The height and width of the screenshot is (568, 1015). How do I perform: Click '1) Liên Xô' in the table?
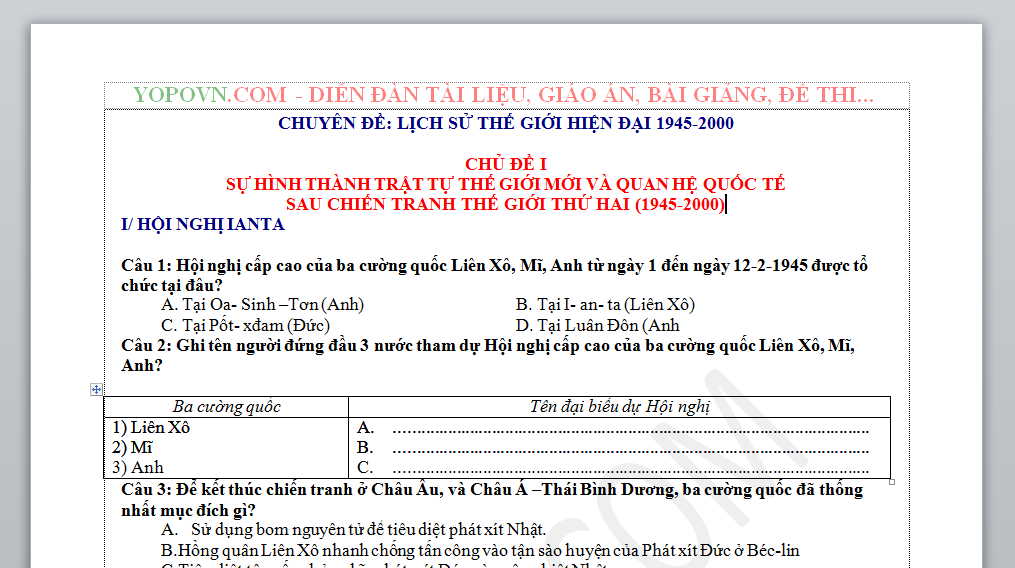pyautogui.click(x=150, y=427)
